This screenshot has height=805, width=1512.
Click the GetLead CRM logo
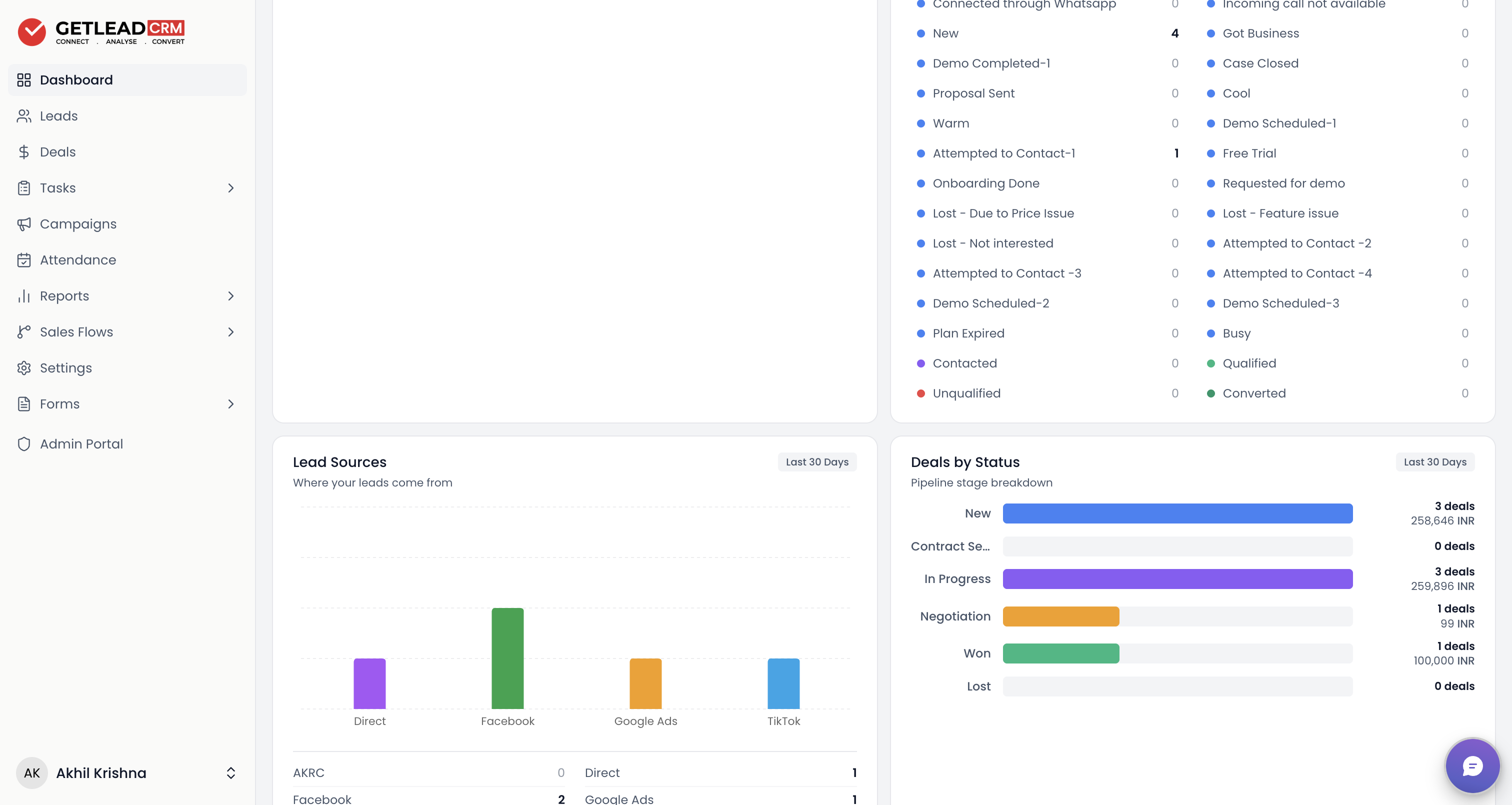click(101, 31)
